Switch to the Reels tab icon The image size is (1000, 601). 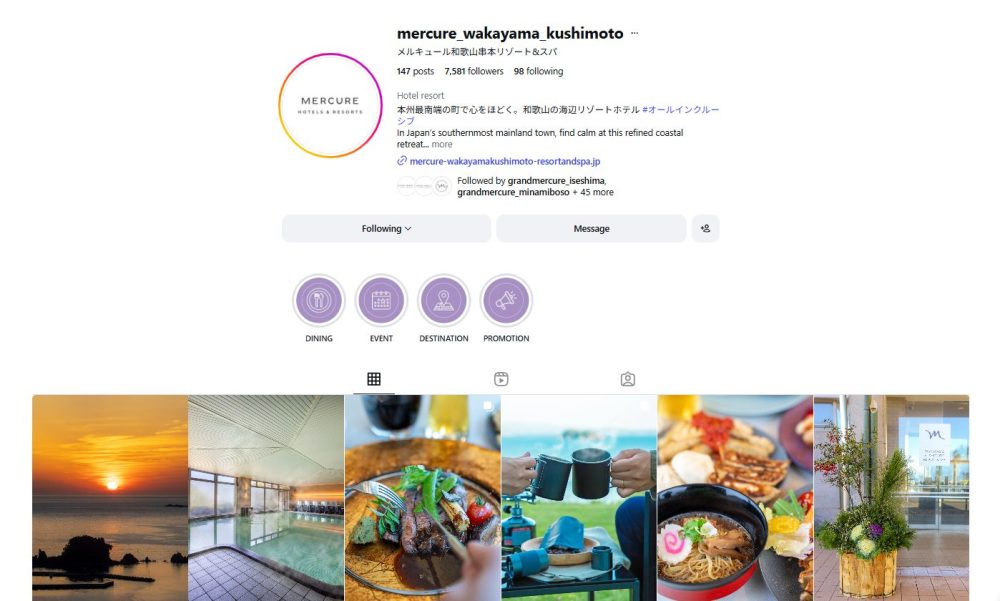(x=501, y=379)
